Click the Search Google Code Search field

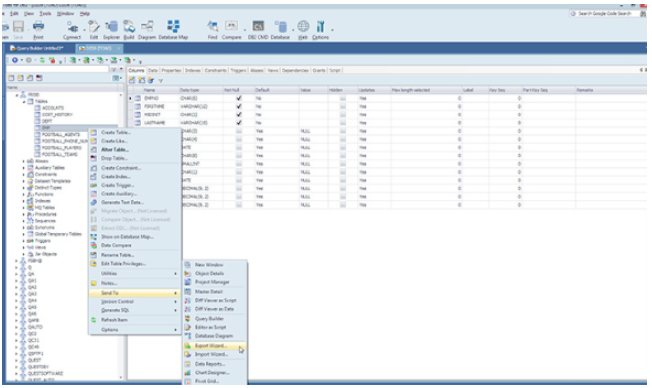point(604,14)
